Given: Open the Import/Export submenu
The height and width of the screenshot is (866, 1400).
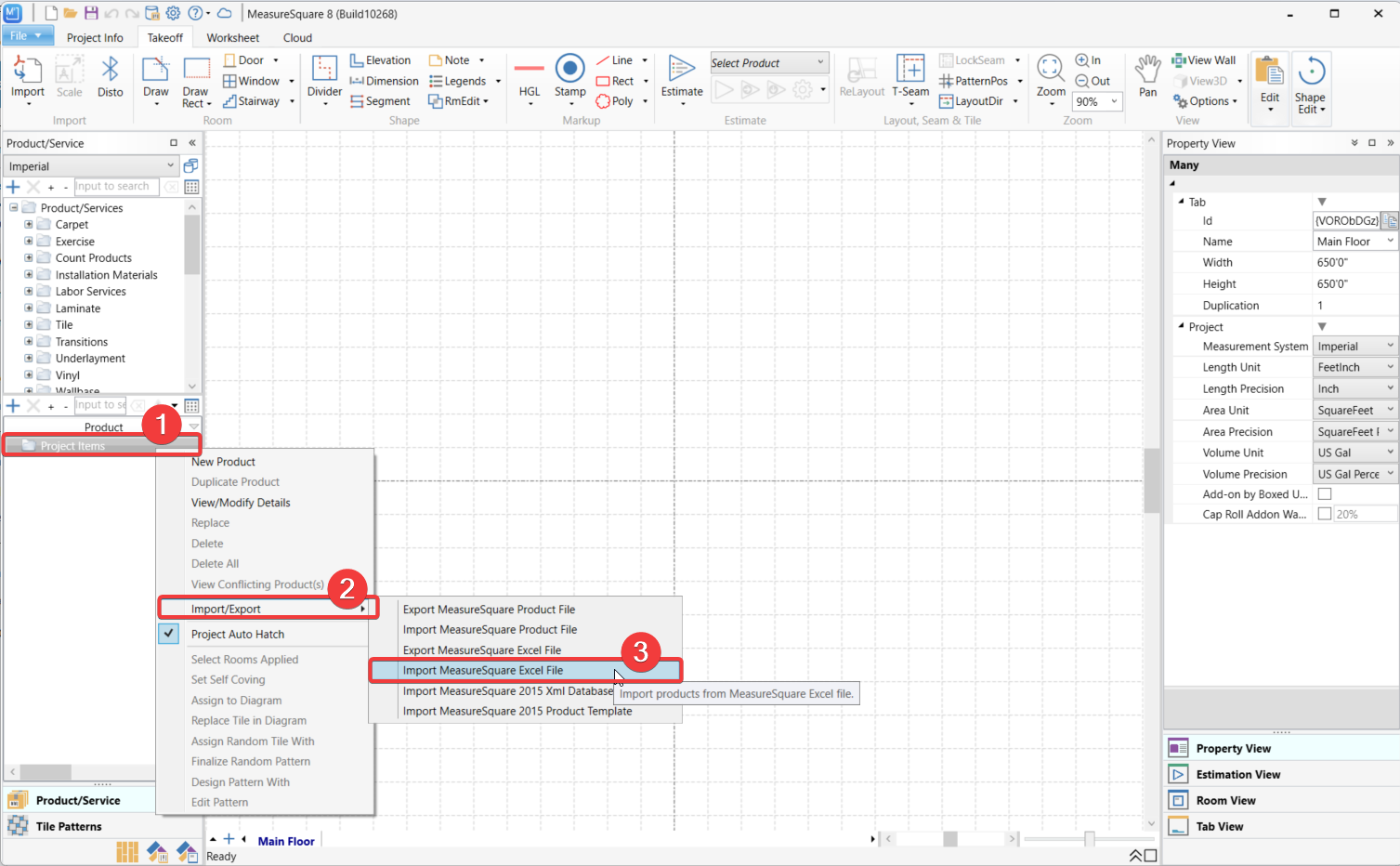Looking at the screenshot, I should 268,609.
